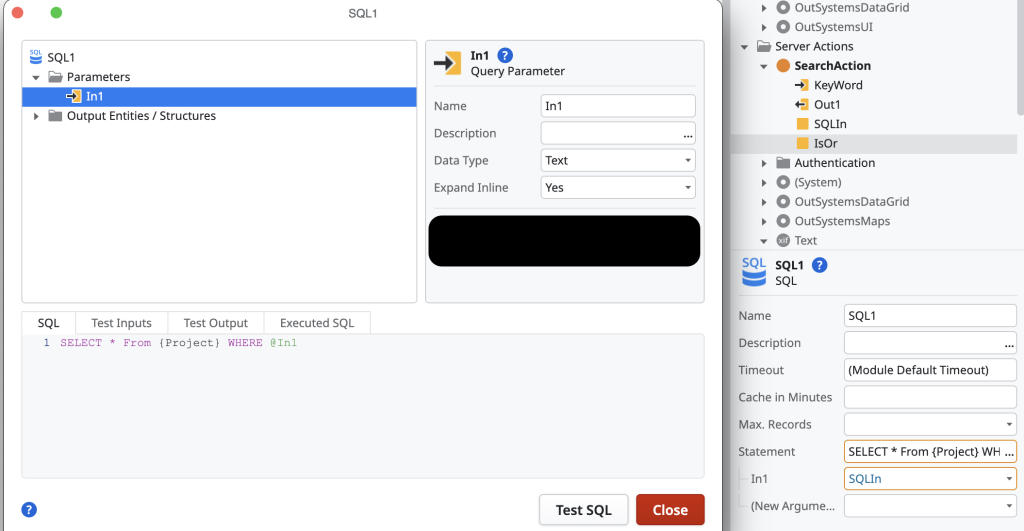Click the SearchAction orange action icon
Screen dimensions: 1024x531
coord(783,66)
